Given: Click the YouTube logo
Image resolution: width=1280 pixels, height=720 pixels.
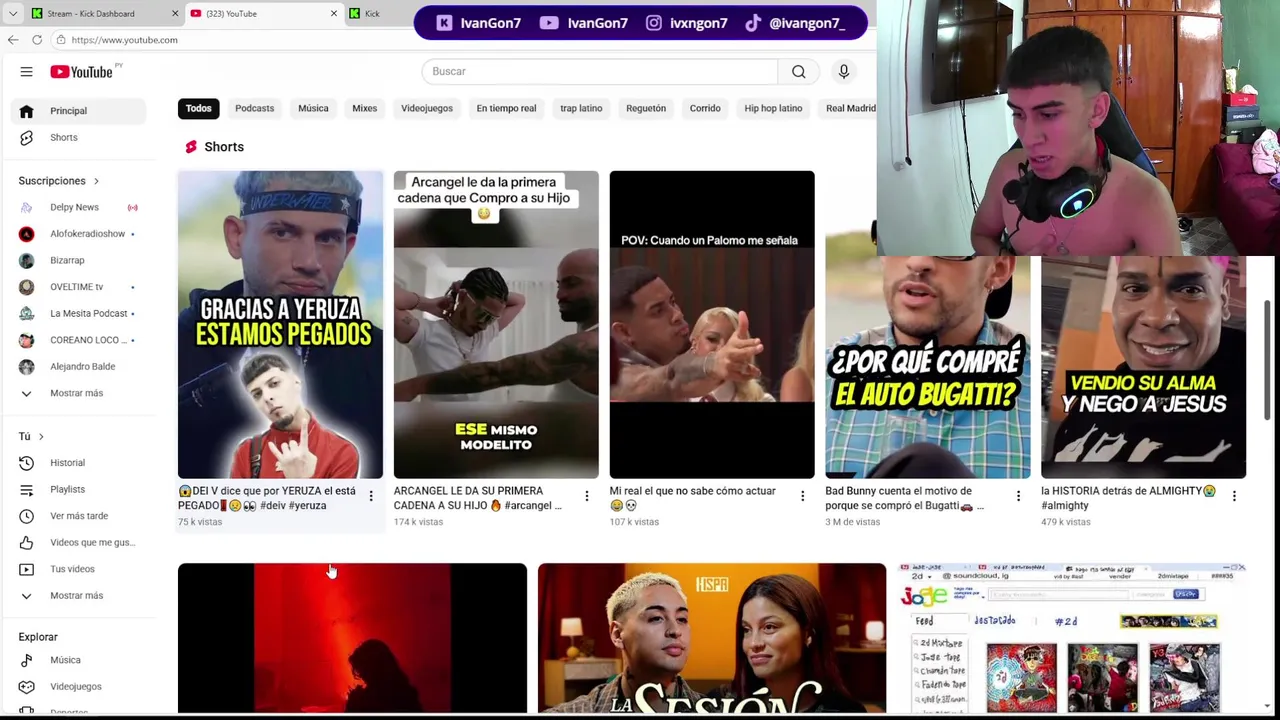Looking at the screenshot, I should coord(82,72).
